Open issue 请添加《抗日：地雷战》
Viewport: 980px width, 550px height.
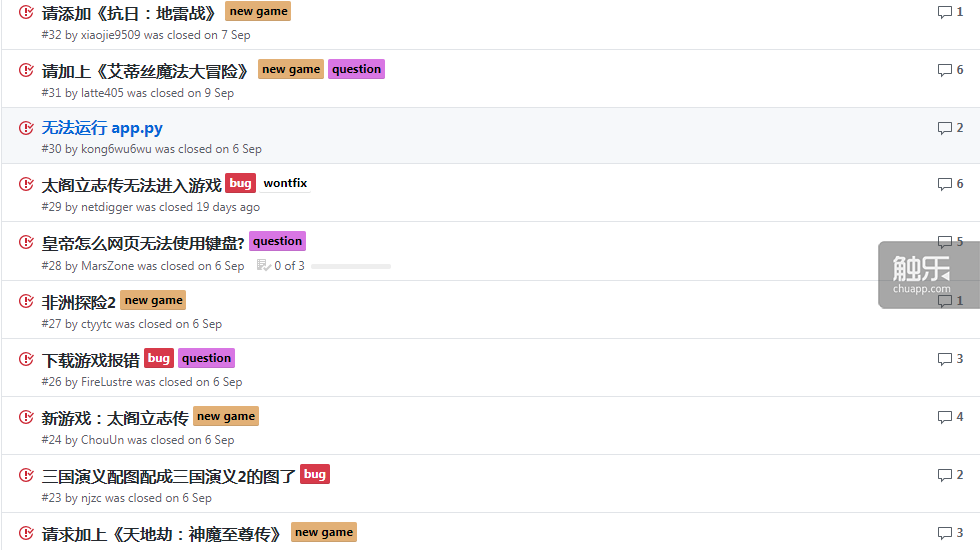[x=129, y=12]
